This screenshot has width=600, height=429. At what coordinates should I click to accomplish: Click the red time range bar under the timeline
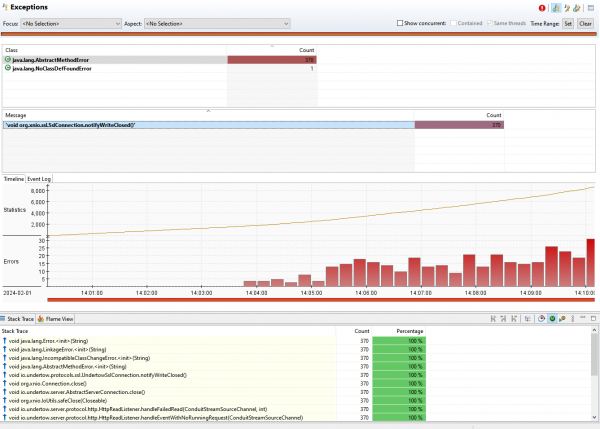320,300
